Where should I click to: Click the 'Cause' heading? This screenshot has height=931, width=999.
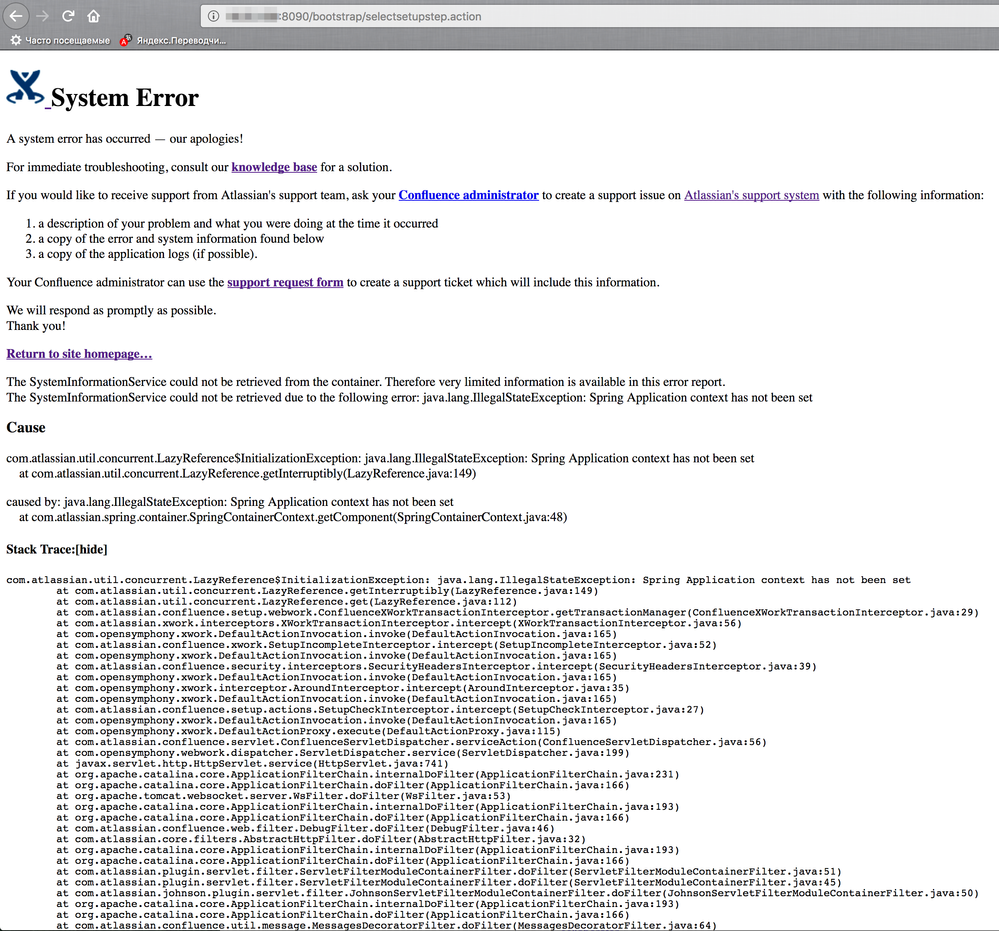coord(26,428)
